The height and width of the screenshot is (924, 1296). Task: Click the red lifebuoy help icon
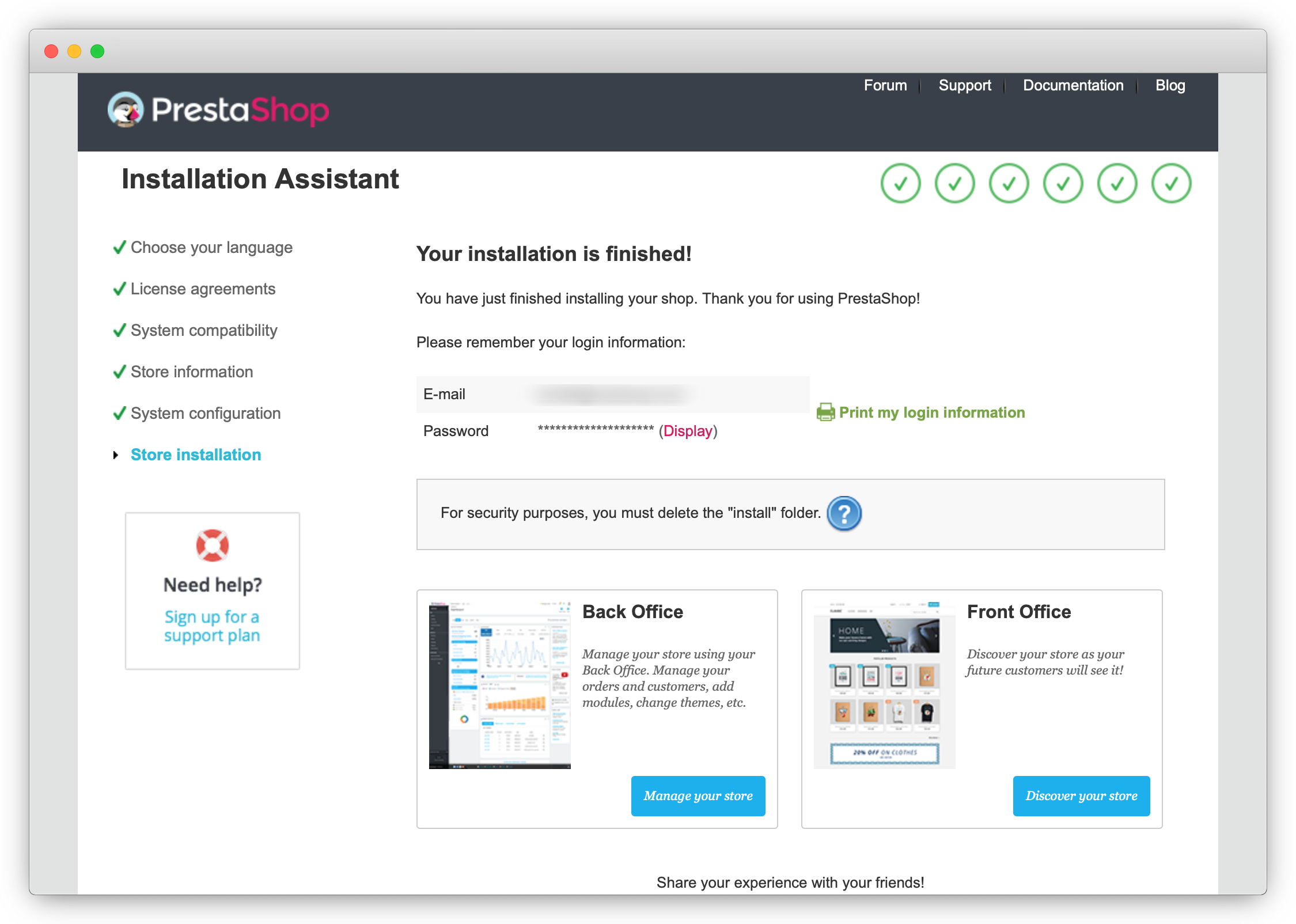(212, 545)
